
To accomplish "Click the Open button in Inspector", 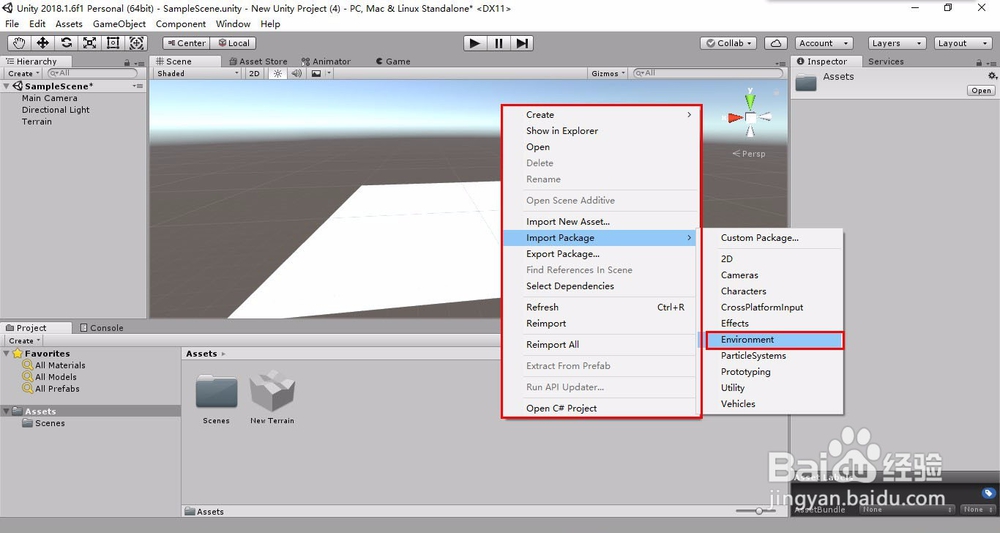I will (981, 91).
